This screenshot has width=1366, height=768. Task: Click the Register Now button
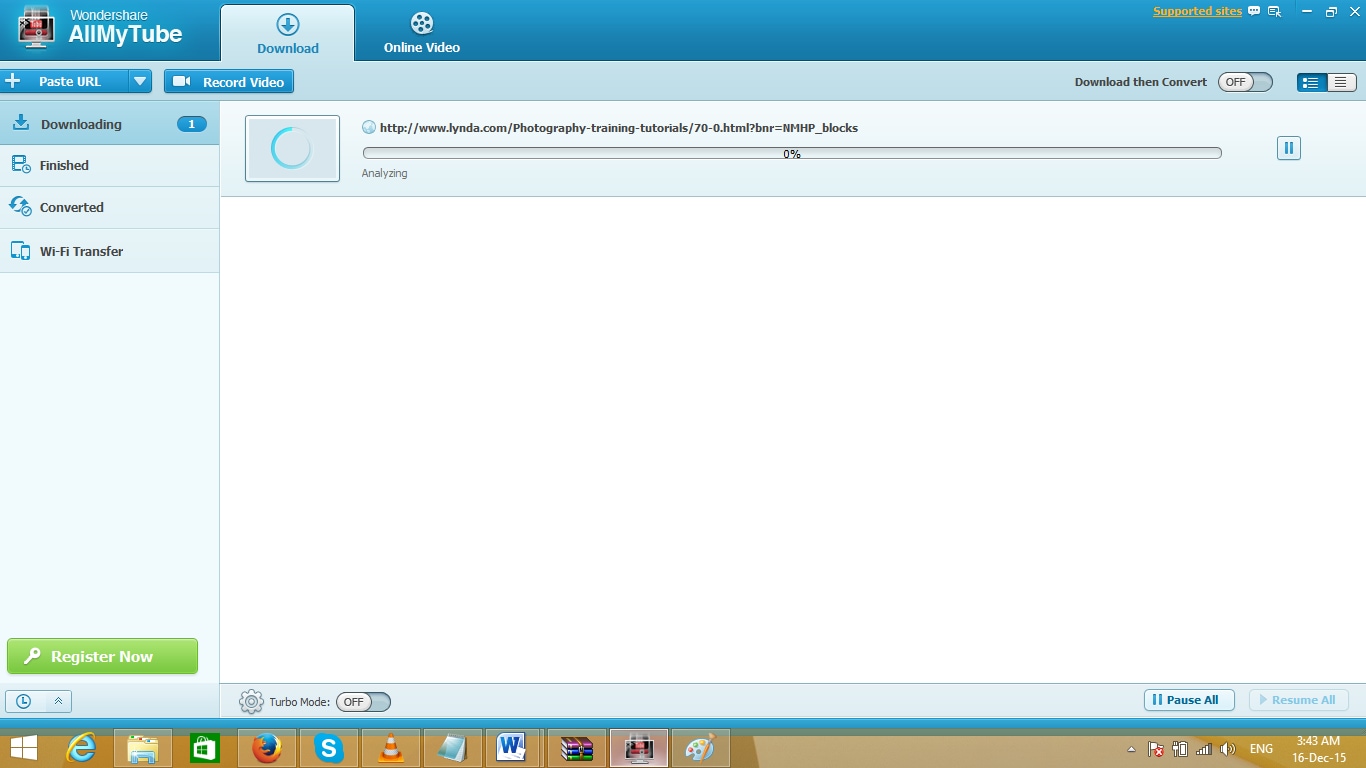(x=102, y=656)
